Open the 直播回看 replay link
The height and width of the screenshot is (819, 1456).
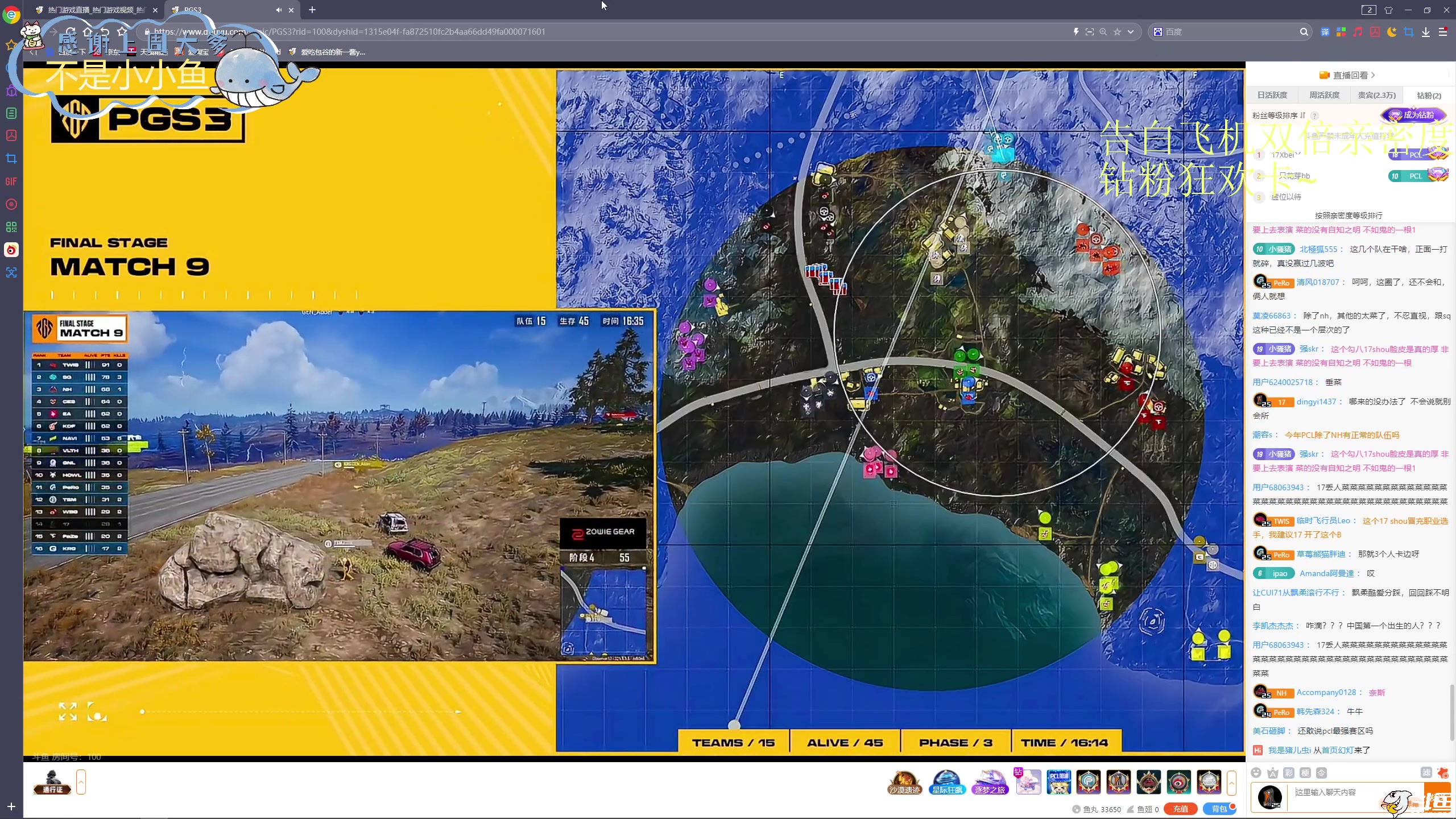[1350, 75]
